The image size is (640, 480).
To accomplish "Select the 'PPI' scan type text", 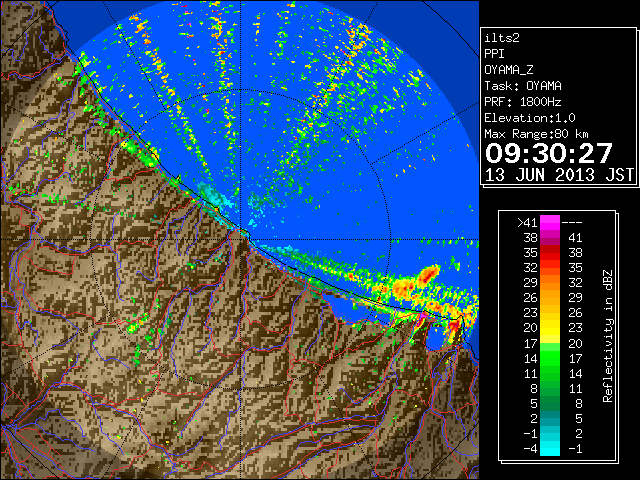I will (x=494, y=54).
